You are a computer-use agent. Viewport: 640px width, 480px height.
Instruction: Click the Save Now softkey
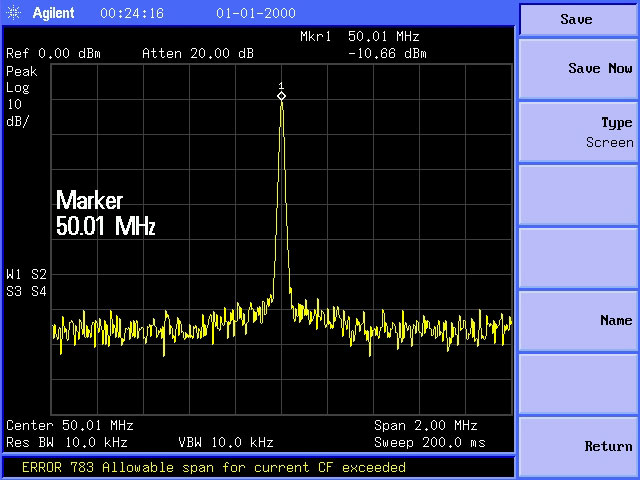coord(578,69)
